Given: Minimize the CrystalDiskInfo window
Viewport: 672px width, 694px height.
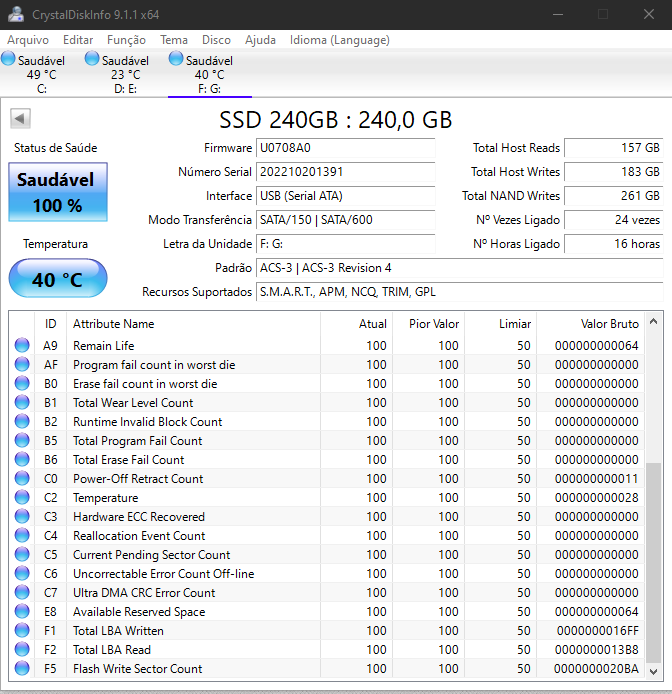Looking at the screenshot, I should (x=558, y=15).
